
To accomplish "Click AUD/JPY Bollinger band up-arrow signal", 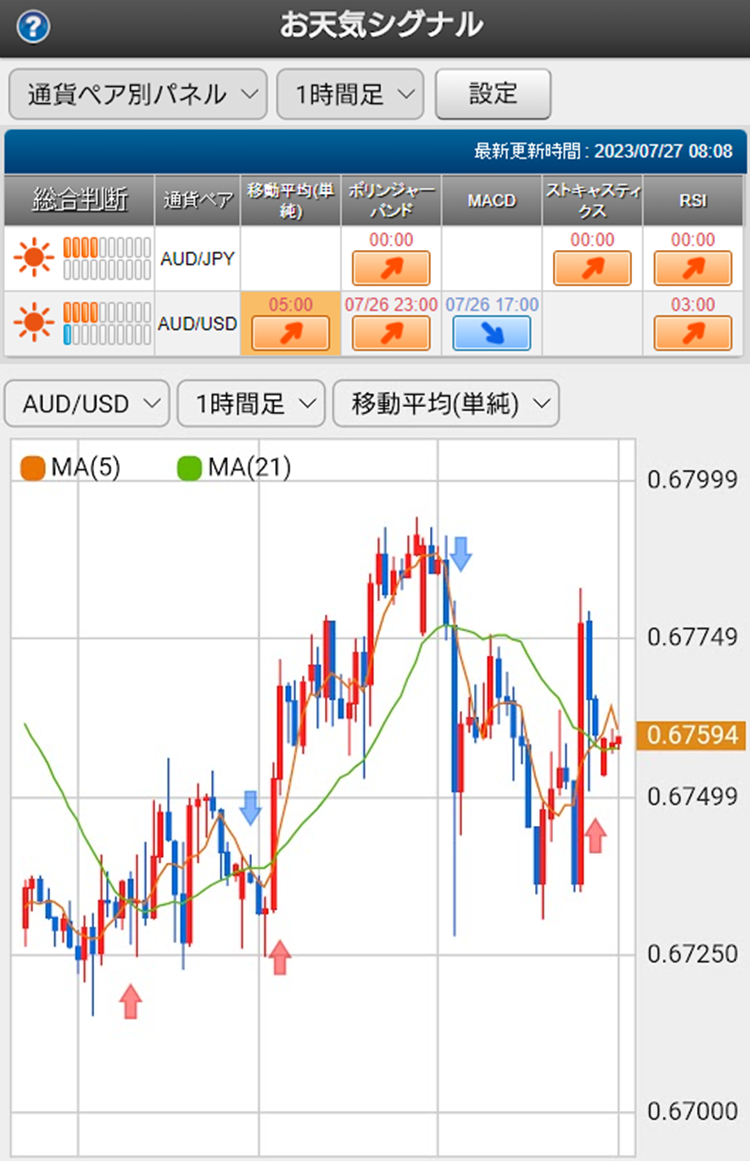I will pos(391,268).
